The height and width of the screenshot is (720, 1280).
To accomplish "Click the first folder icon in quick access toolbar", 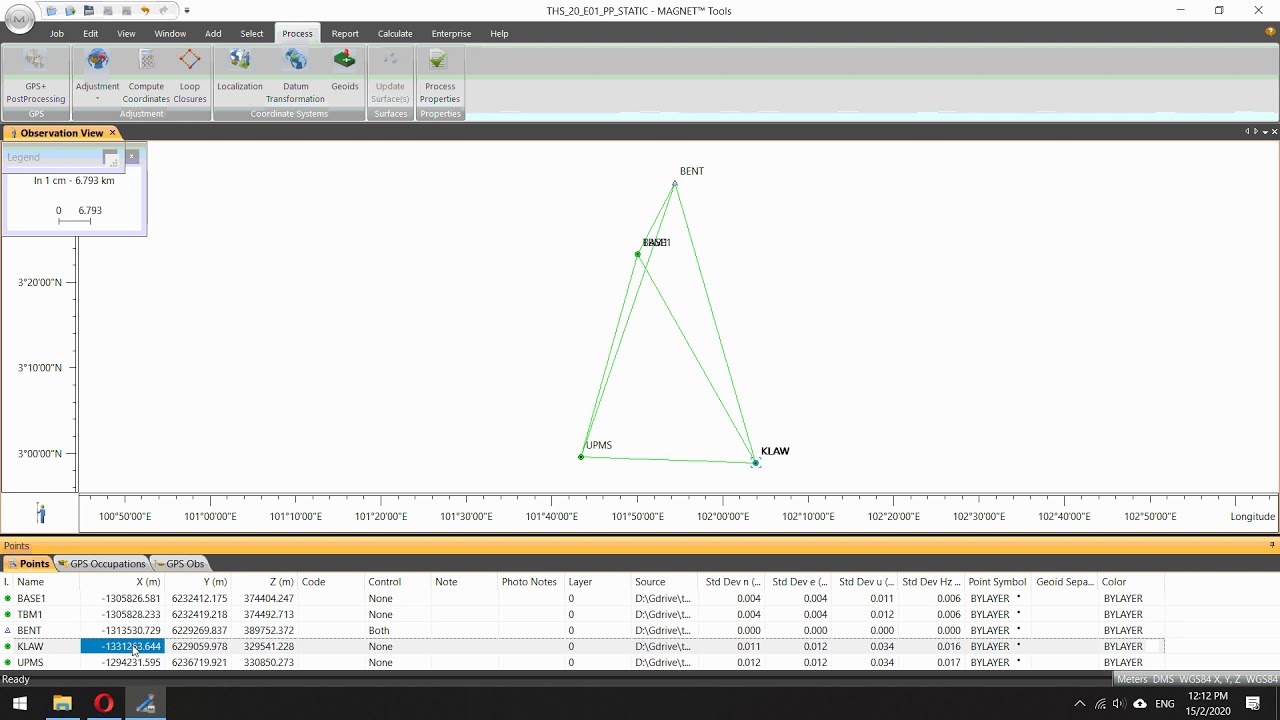I will 51,11.
